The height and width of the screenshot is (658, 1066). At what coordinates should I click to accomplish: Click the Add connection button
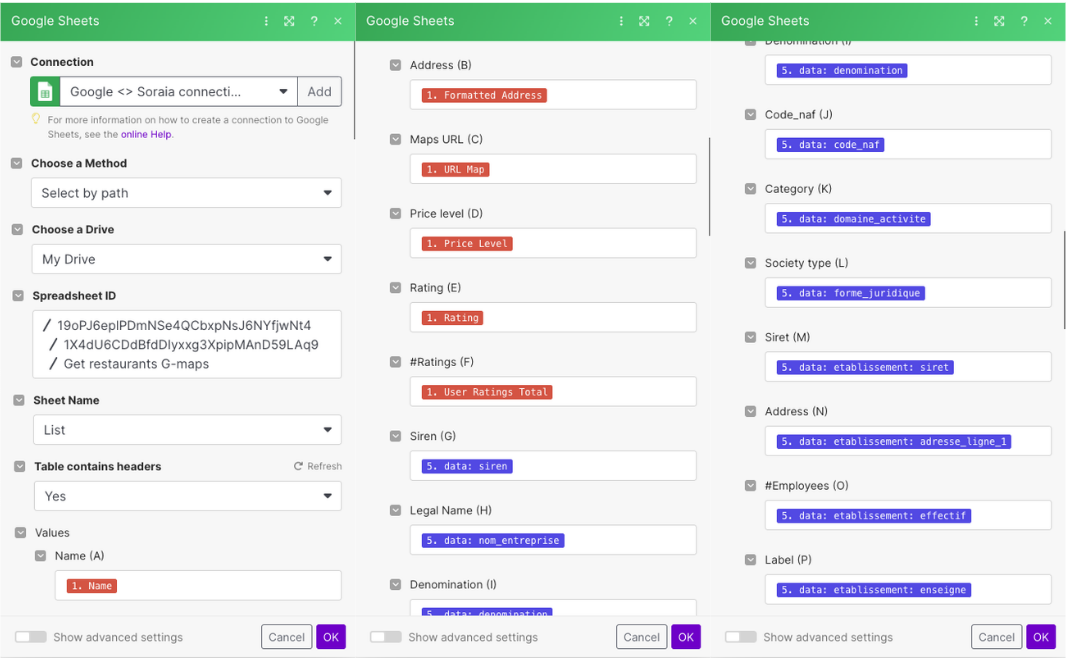[320, 92]
